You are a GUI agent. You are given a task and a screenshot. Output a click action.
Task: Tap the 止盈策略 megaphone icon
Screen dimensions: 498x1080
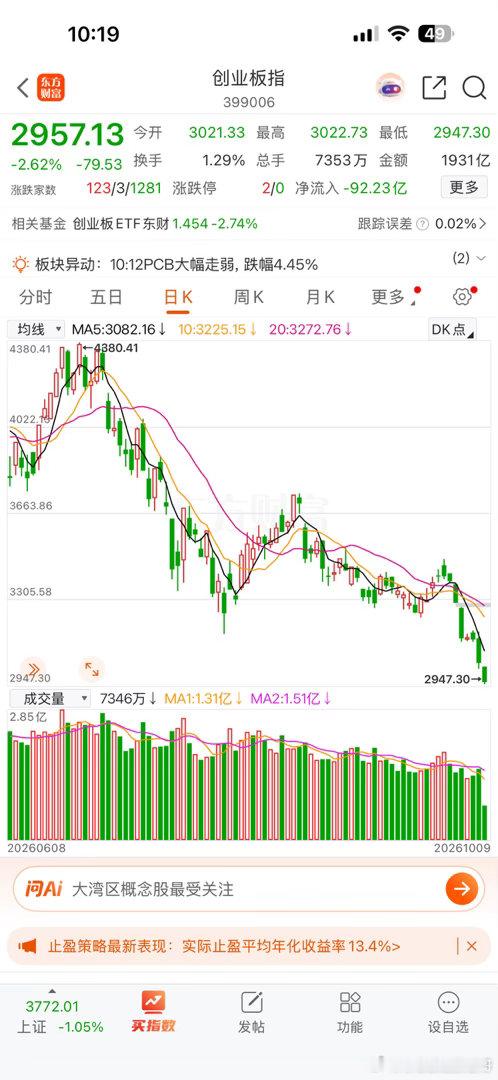pyautogui.click(x=28, y=946)
